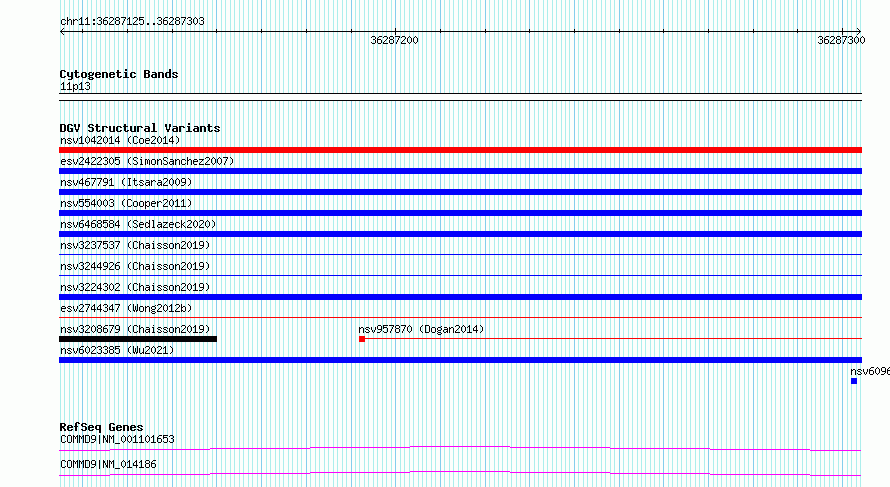Open the DGV Structural Variants track title
The height and width of the screenshot is (487, 890).
tap(140, 128)
